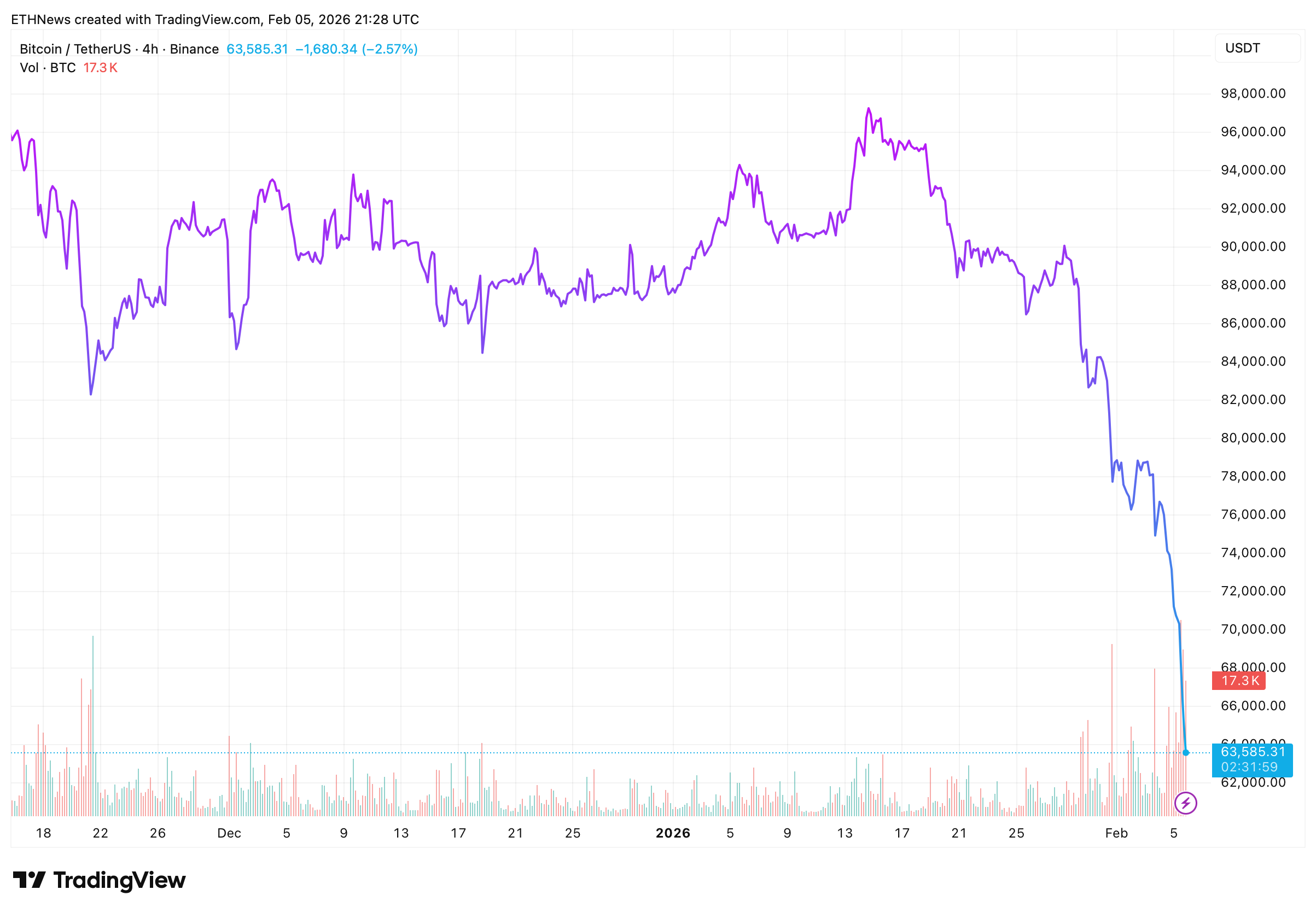
Task: Select the bold 2026 time axis label
Action: [x=672, y=833]
